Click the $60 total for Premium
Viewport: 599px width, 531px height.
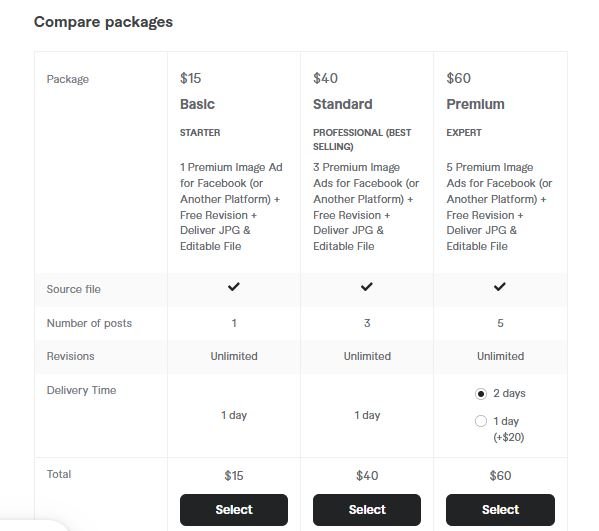click(500, 476)
